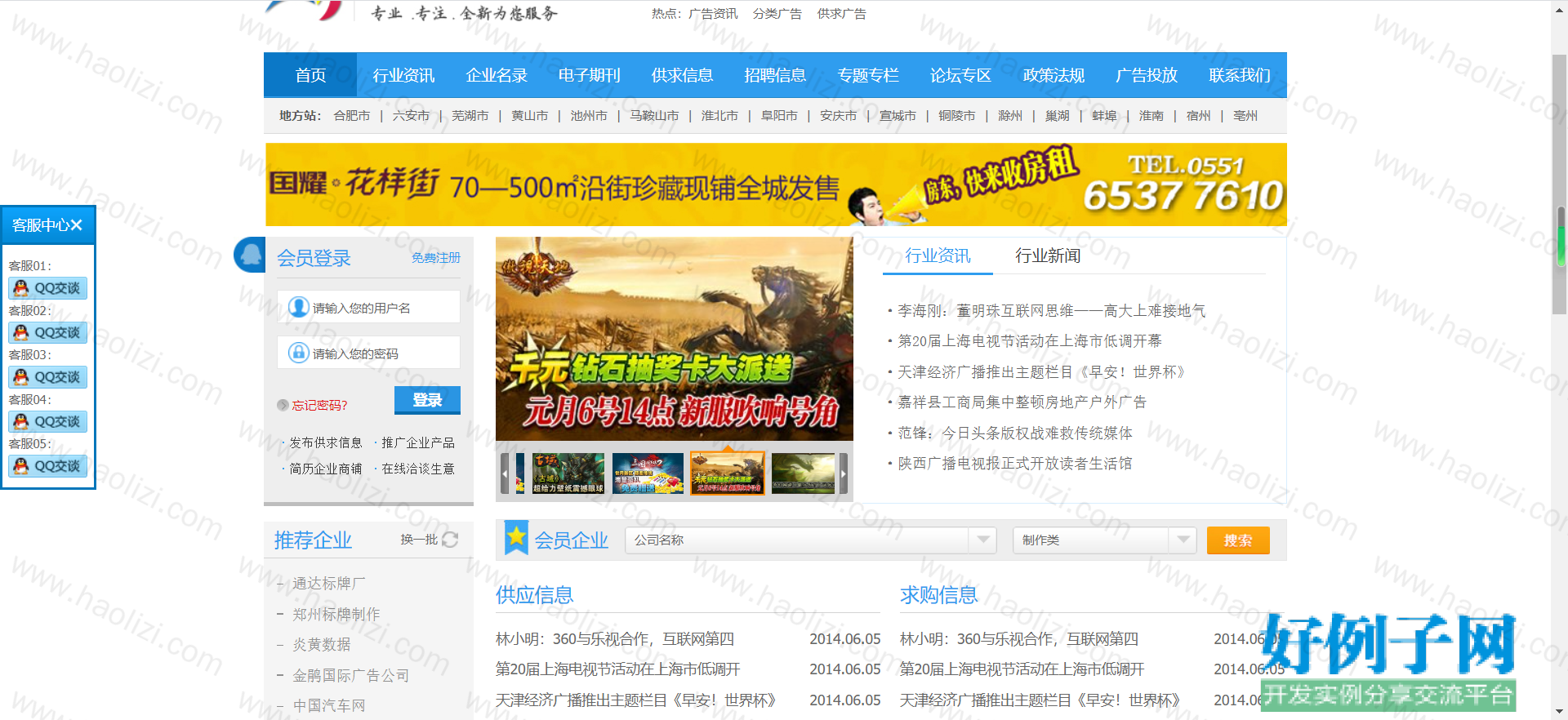Click the 广告资讯 hot link
1568x720 pixels.
pos(713,14)
